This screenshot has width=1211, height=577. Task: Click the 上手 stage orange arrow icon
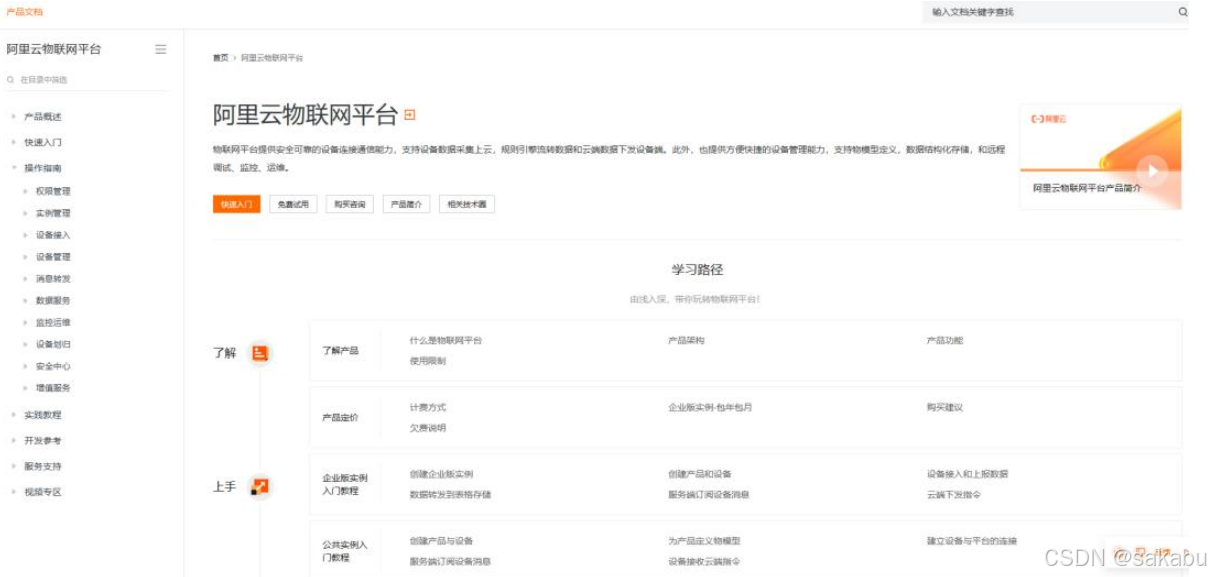[259, 487]
